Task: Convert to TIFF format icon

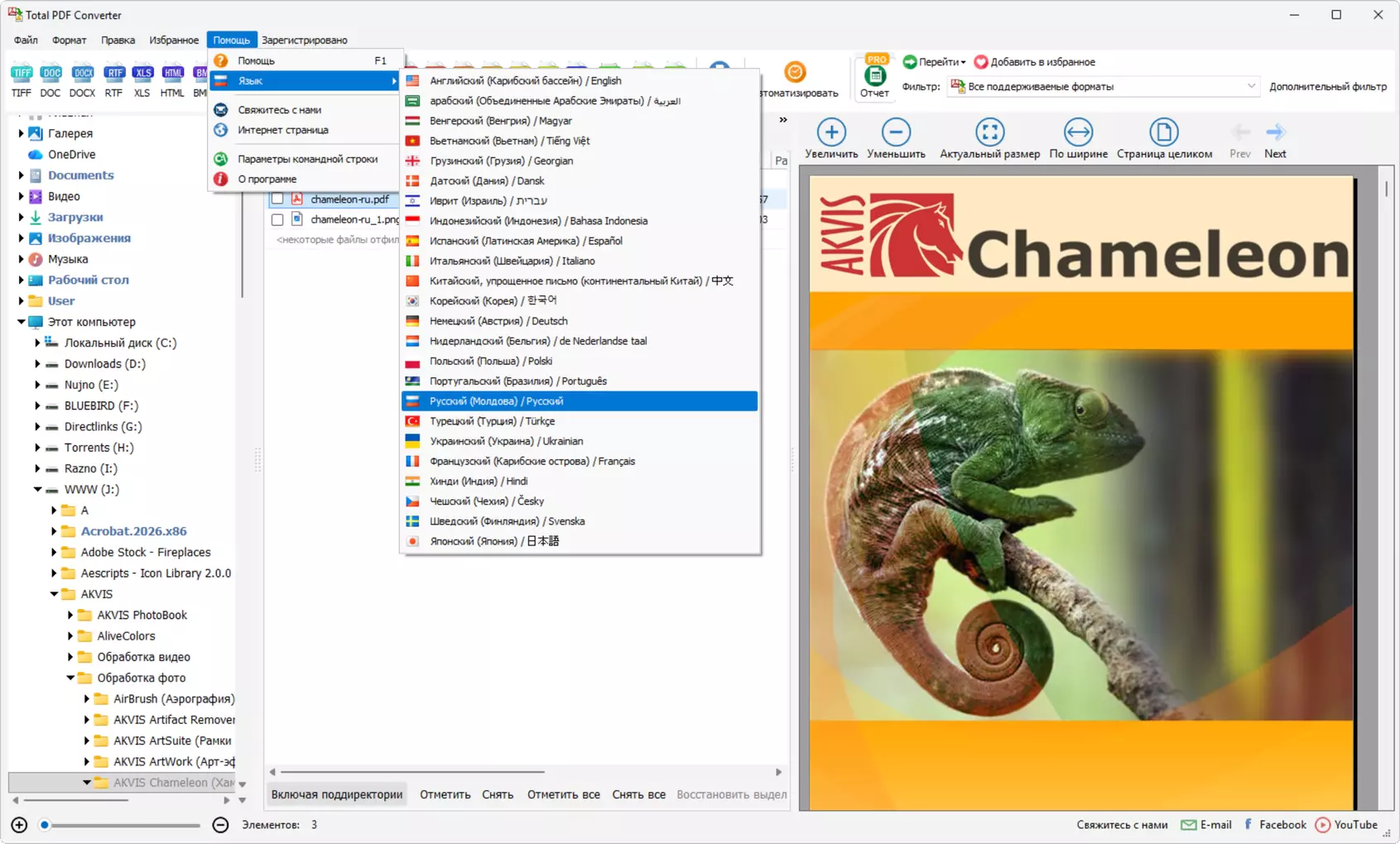Action: pyautogui.click(x=22, y=80)
